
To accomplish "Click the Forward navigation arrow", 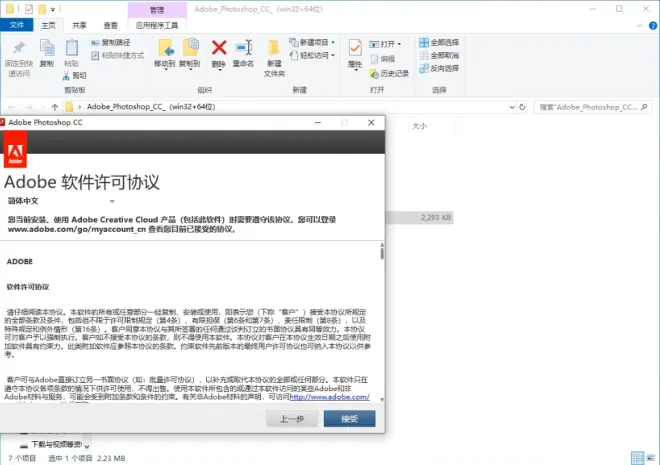I will pyautogui.click(x=29, y=107).
